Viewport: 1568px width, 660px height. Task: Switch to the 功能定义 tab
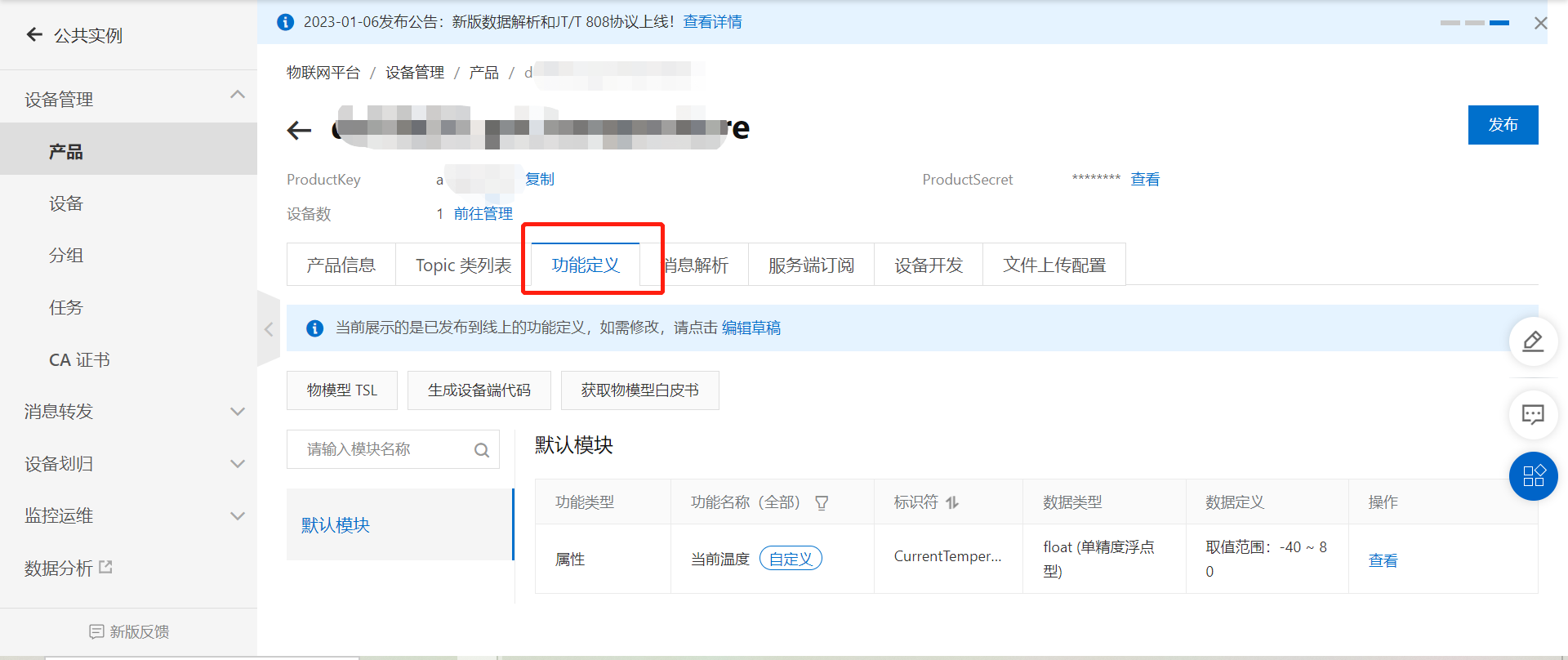586,265
